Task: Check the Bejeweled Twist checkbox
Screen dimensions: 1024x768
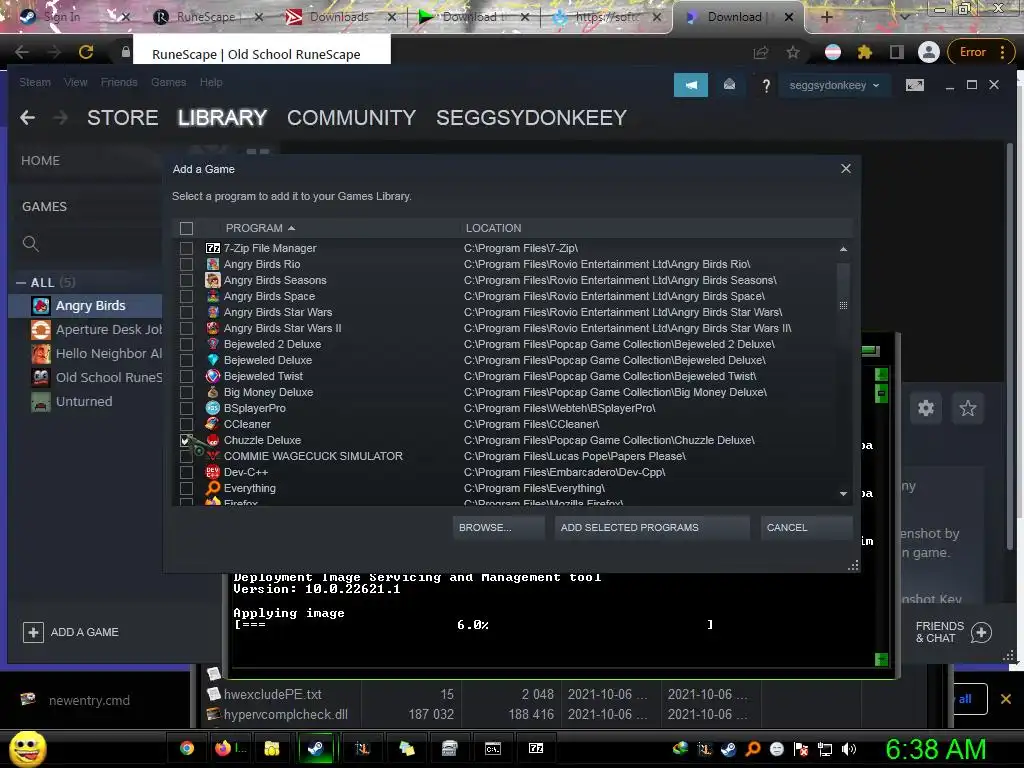Action: tap(186, 376)
